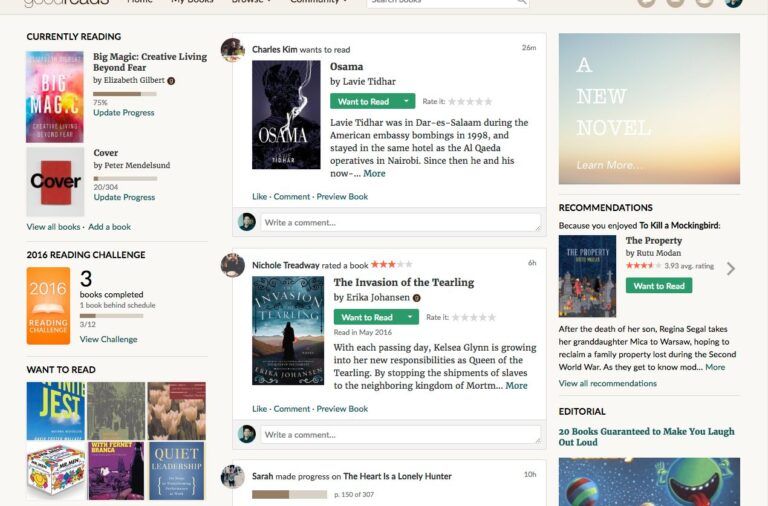Open The Property book cover image
The height and width of the screenshot is (506, 768).
587,276
